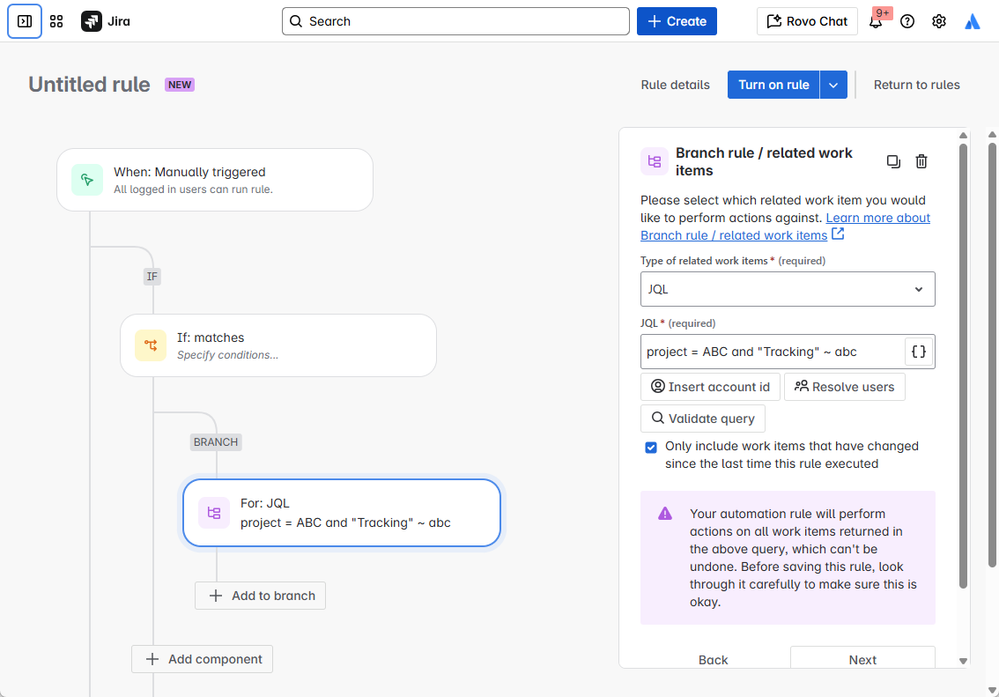Click Return to rules

click(916, 85)
